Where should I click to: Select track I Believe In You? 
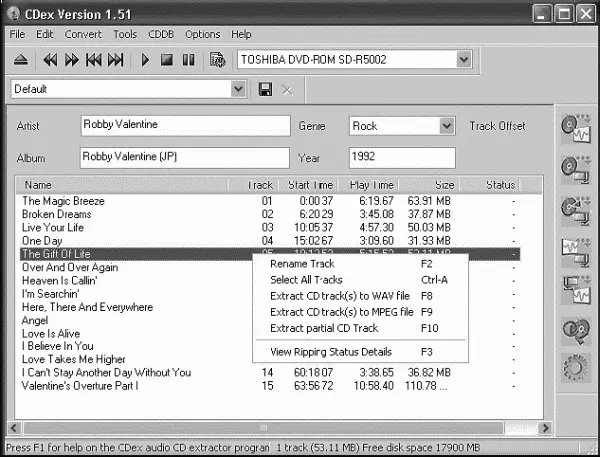pyautogui.click(x=57, y=346)
